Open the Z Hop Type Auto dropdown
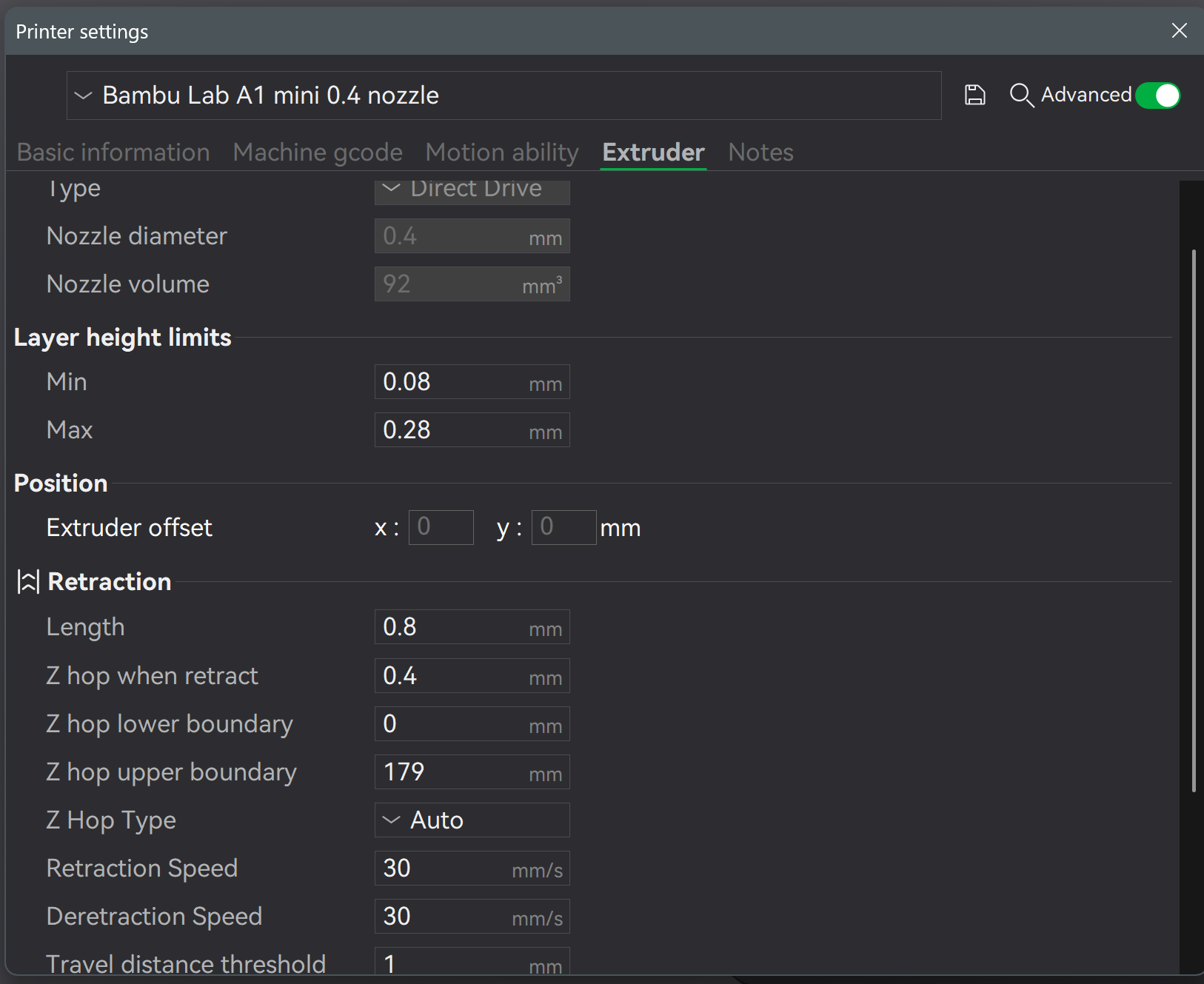 pyautogui.click(x=472, y=820)
